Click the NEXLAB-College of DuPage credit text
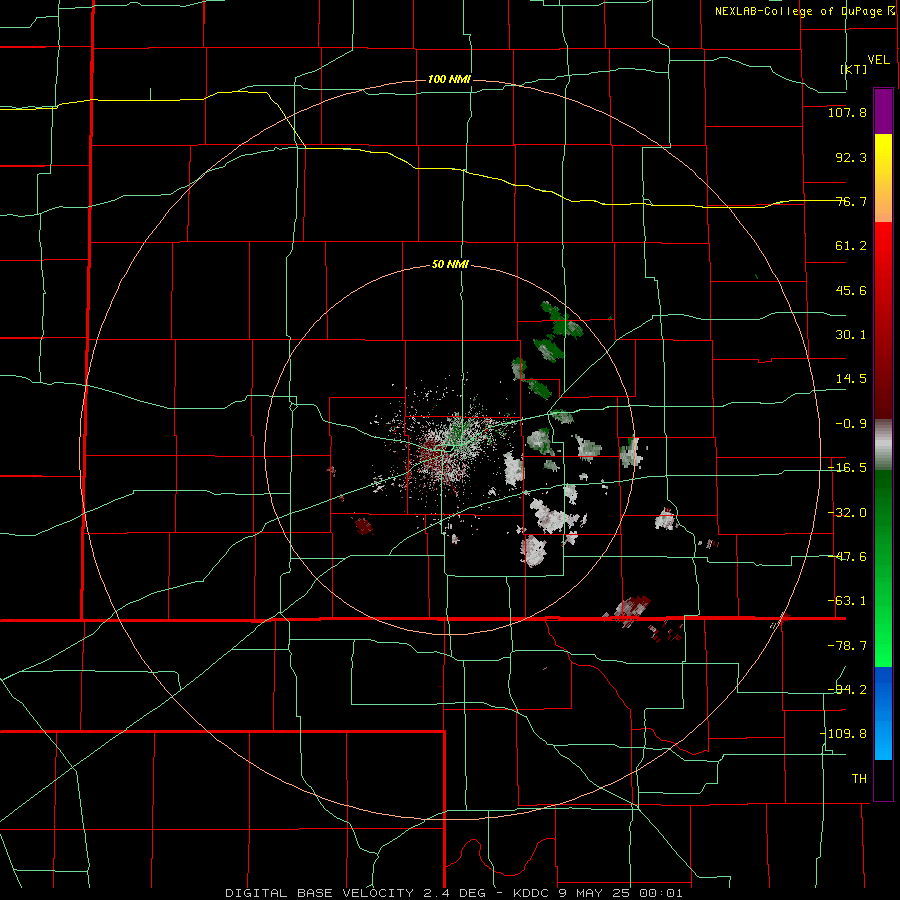 (804, 11)
